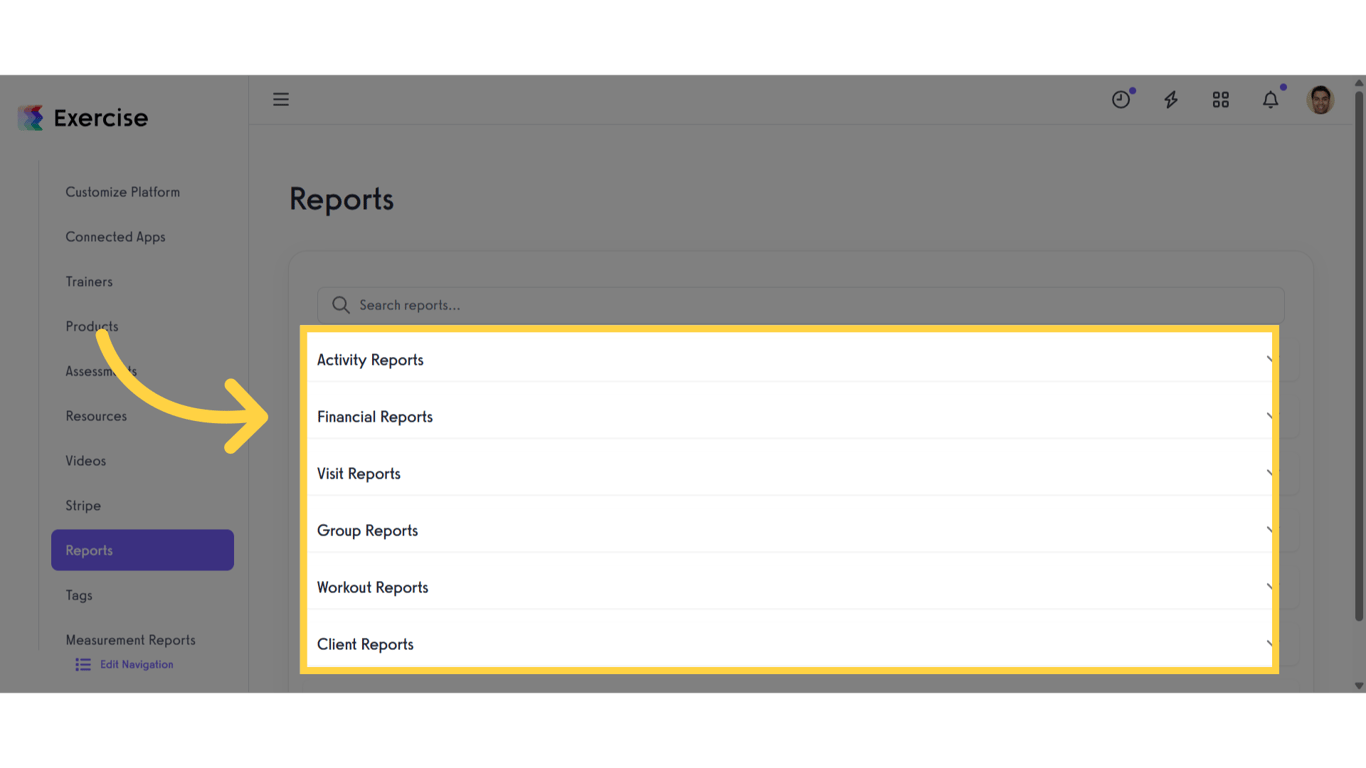Click the clock history icon
Viewport: 1366px width, 768px height.
(x=1120, y=99)
